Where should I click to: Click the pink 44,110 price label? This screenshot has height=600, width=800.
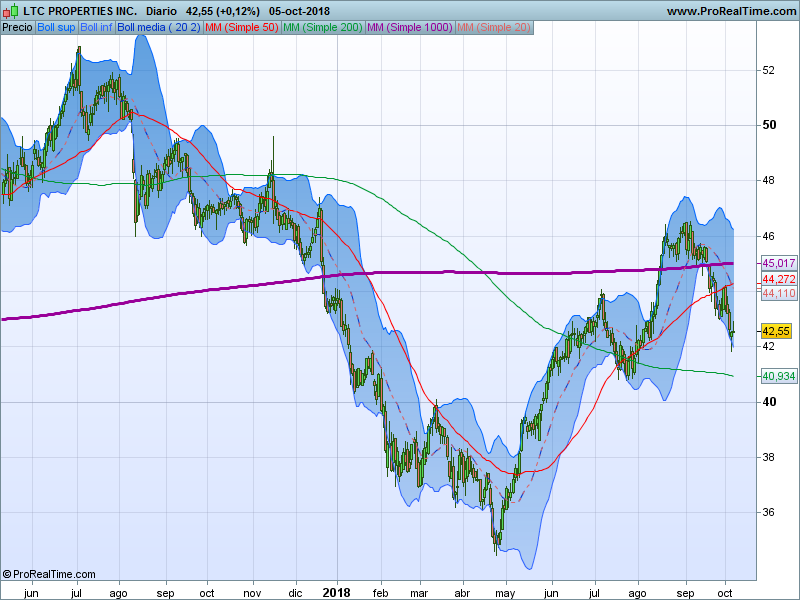pos(779,293)
